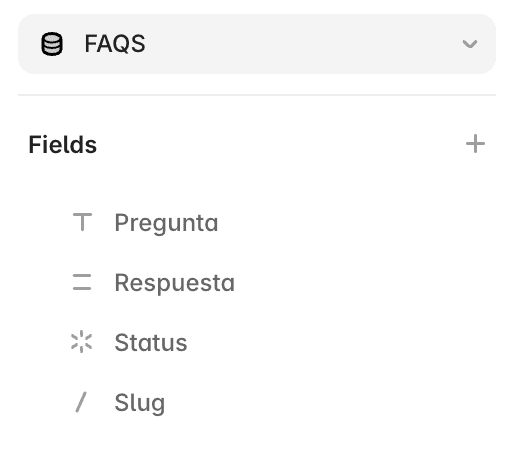514x452 pixels.
Task: Click the spinner-style Status field icon
Action: click(x=82, y=342)
